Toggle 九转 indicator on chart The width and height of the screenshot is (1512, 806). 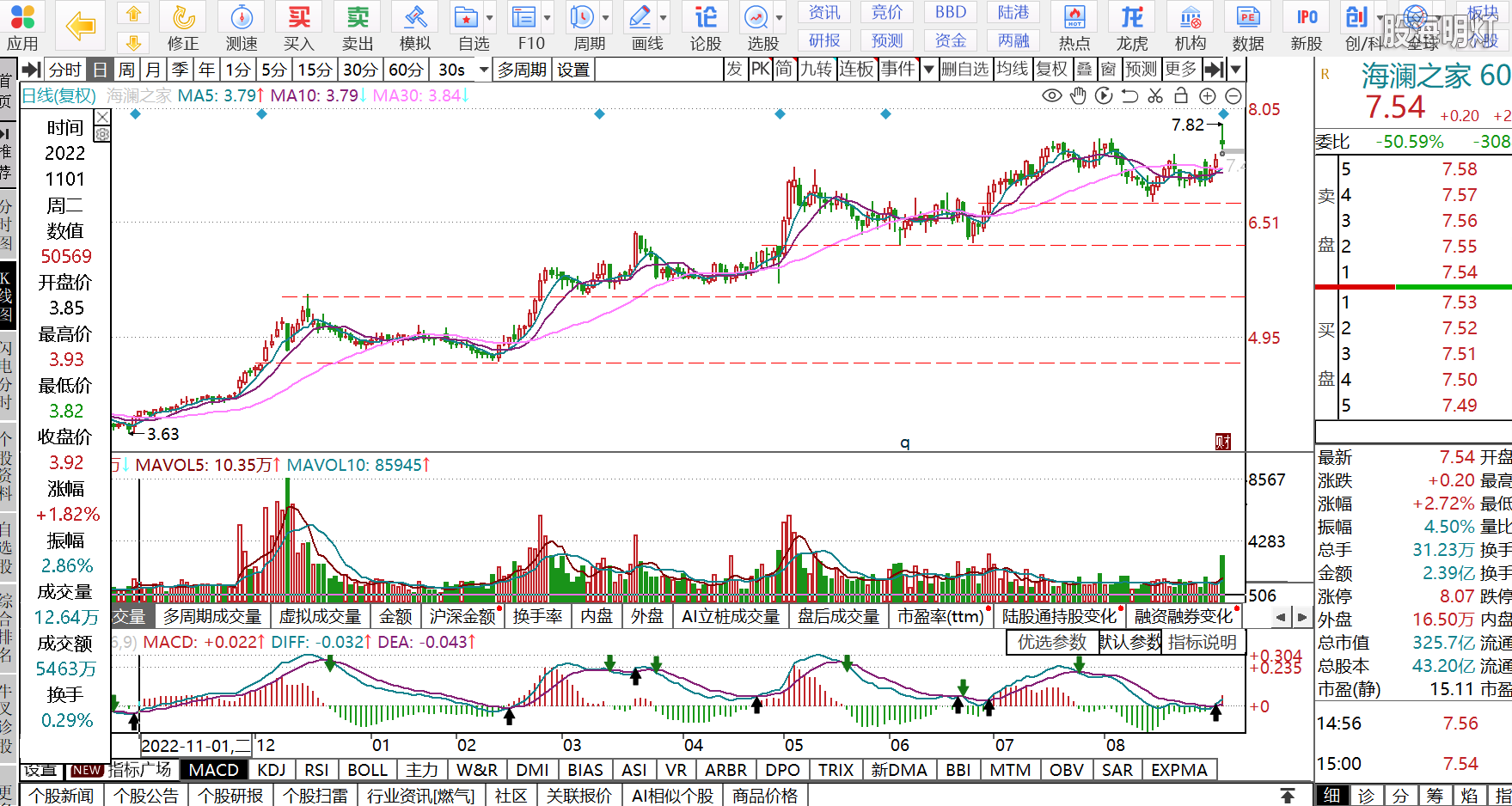[x=816, y=70]
